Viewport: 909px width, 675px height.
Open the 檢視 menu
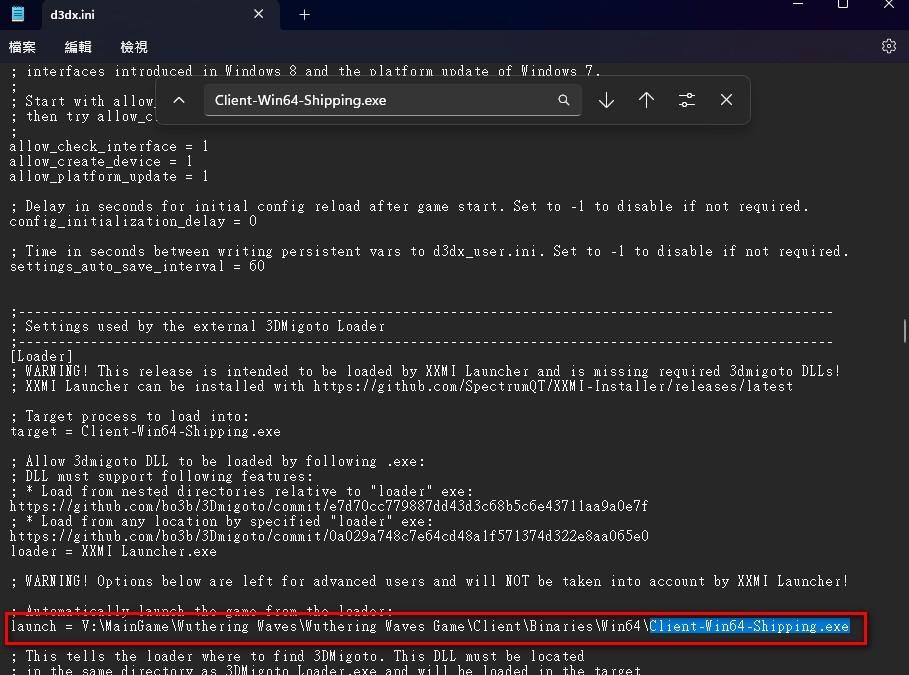134,47
